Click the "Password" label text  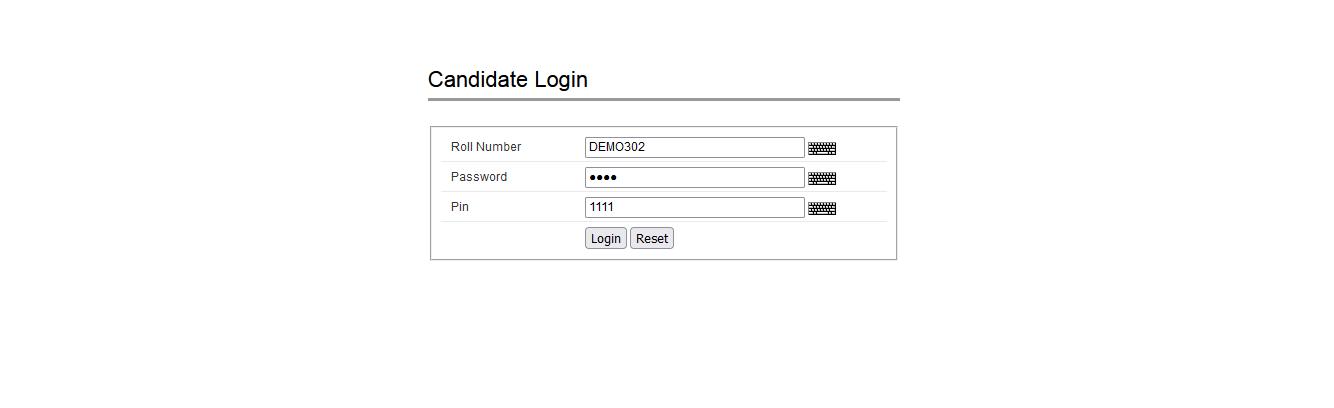[x=479, y=177]
